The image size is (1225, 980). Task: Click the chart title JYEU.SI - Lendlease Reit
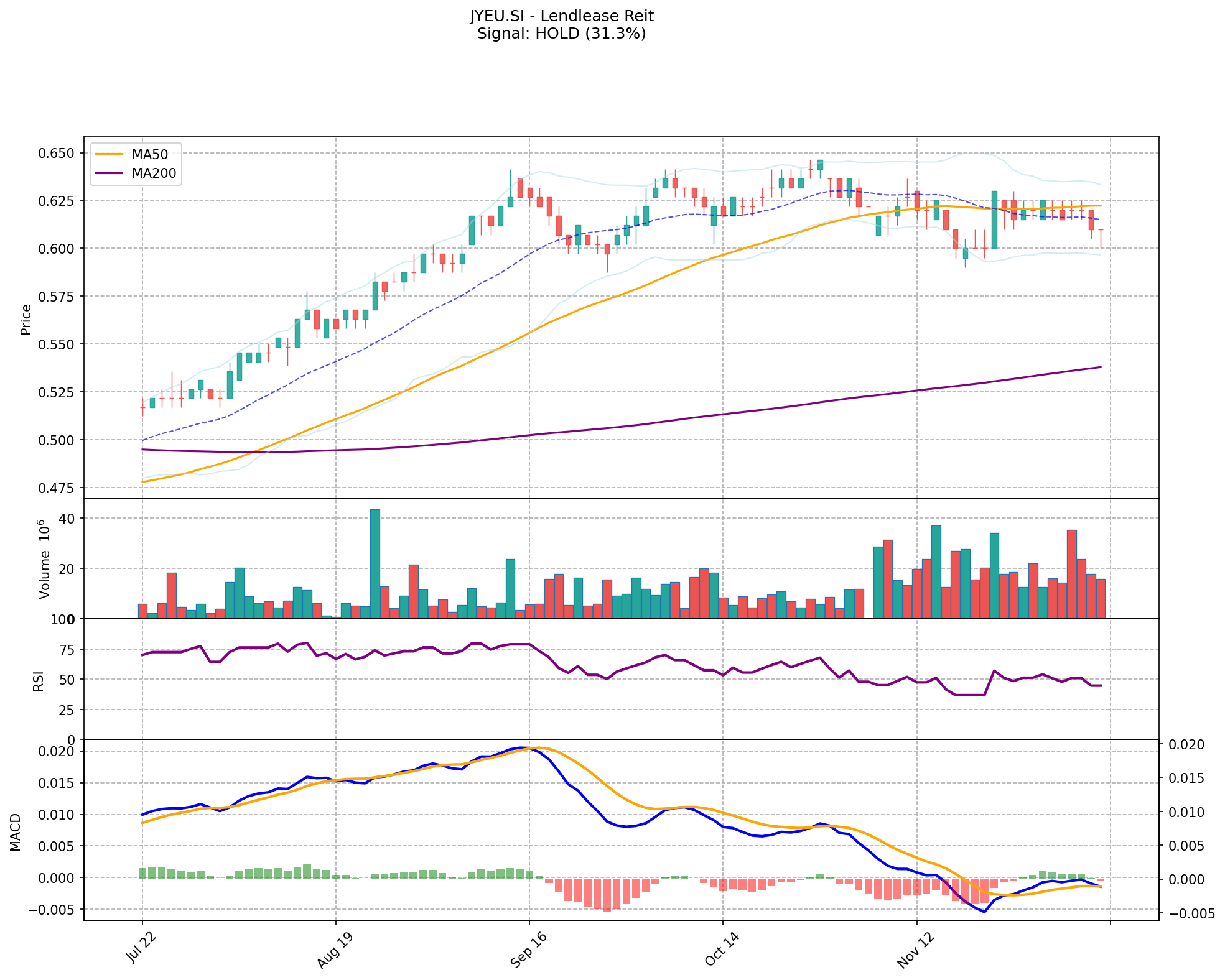coord(562,16)
